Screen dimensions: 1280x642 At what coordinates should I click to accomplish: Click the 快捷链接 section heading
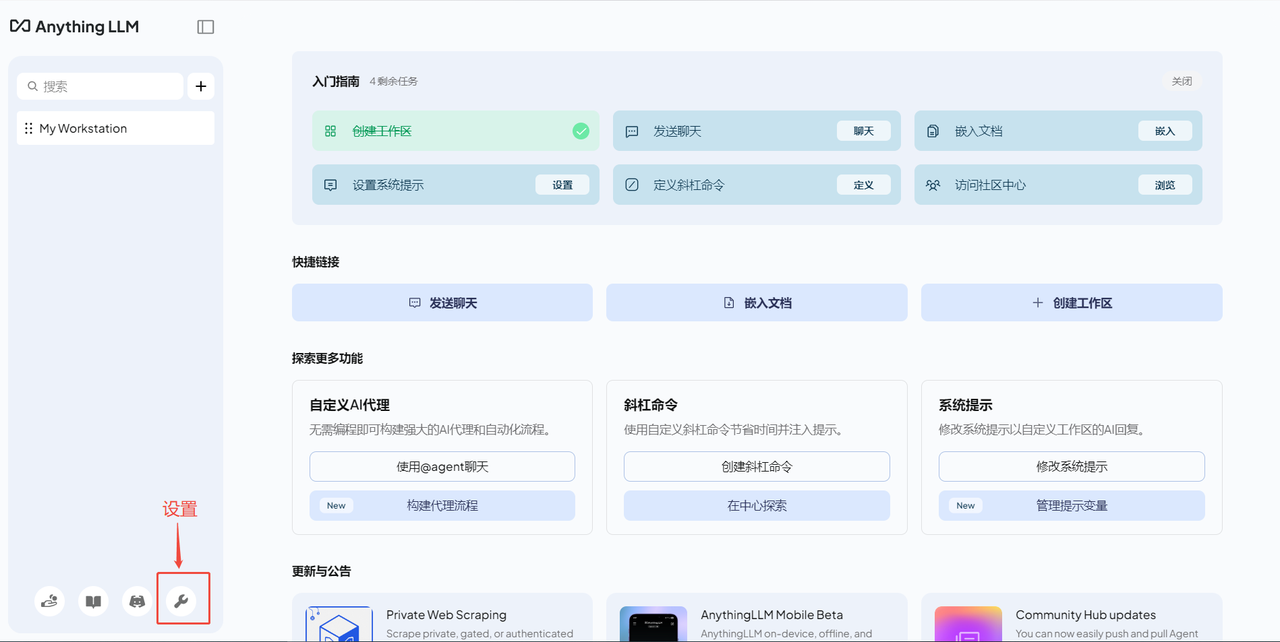click(315, 262)
